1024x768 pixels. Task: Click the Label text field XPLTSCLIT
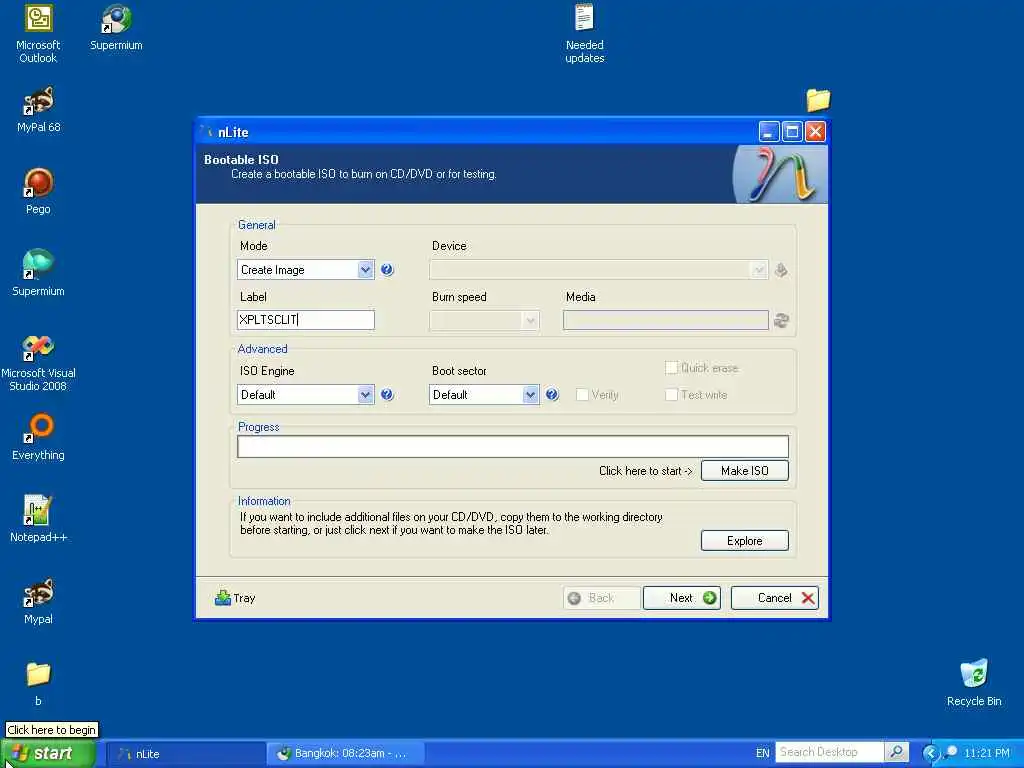pyautogui.click(x=306, y=320)
